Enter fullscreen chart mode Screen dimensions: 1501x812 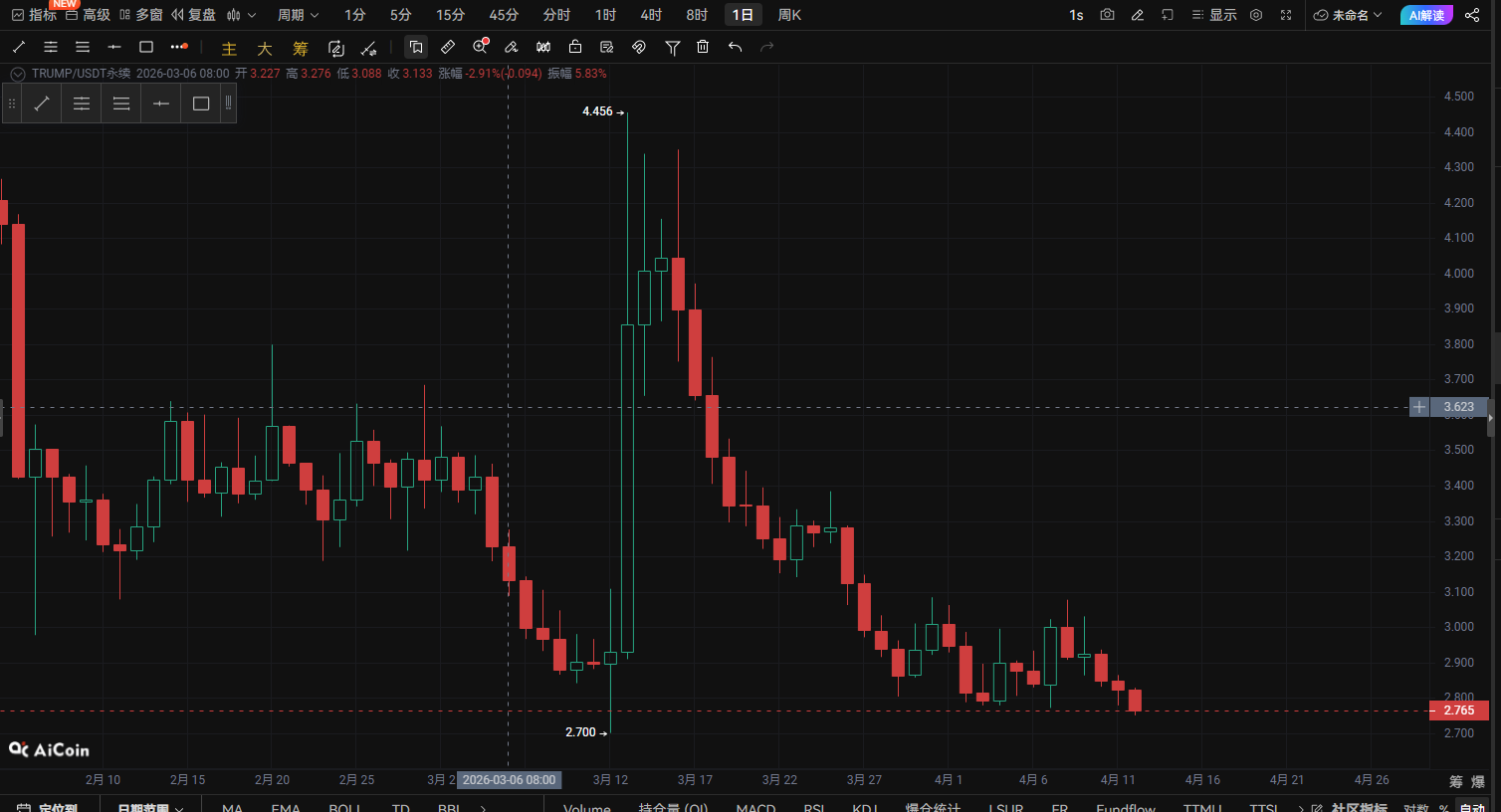tap(1286, 15)
